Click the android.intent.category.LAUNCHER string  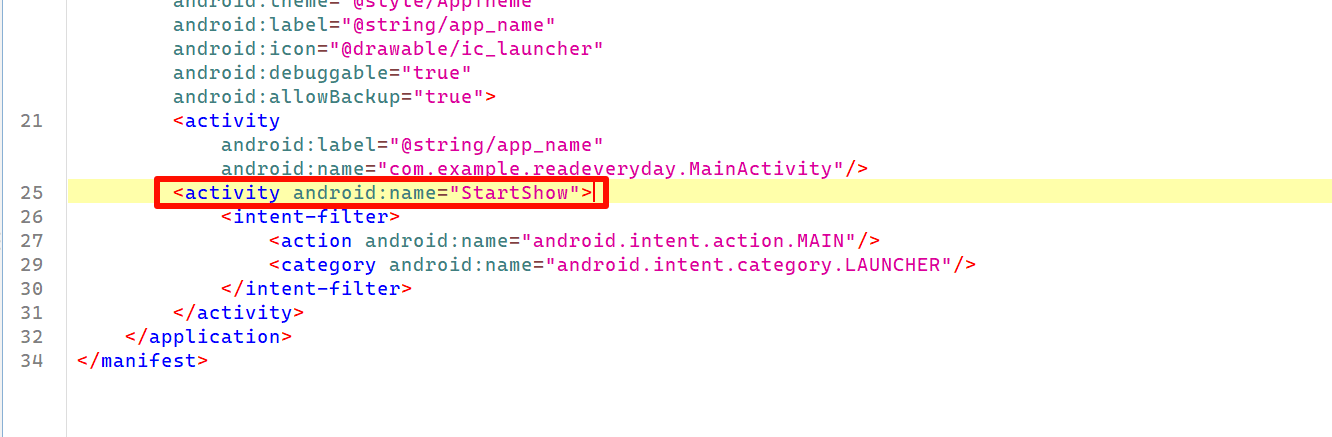coord(749,265)
